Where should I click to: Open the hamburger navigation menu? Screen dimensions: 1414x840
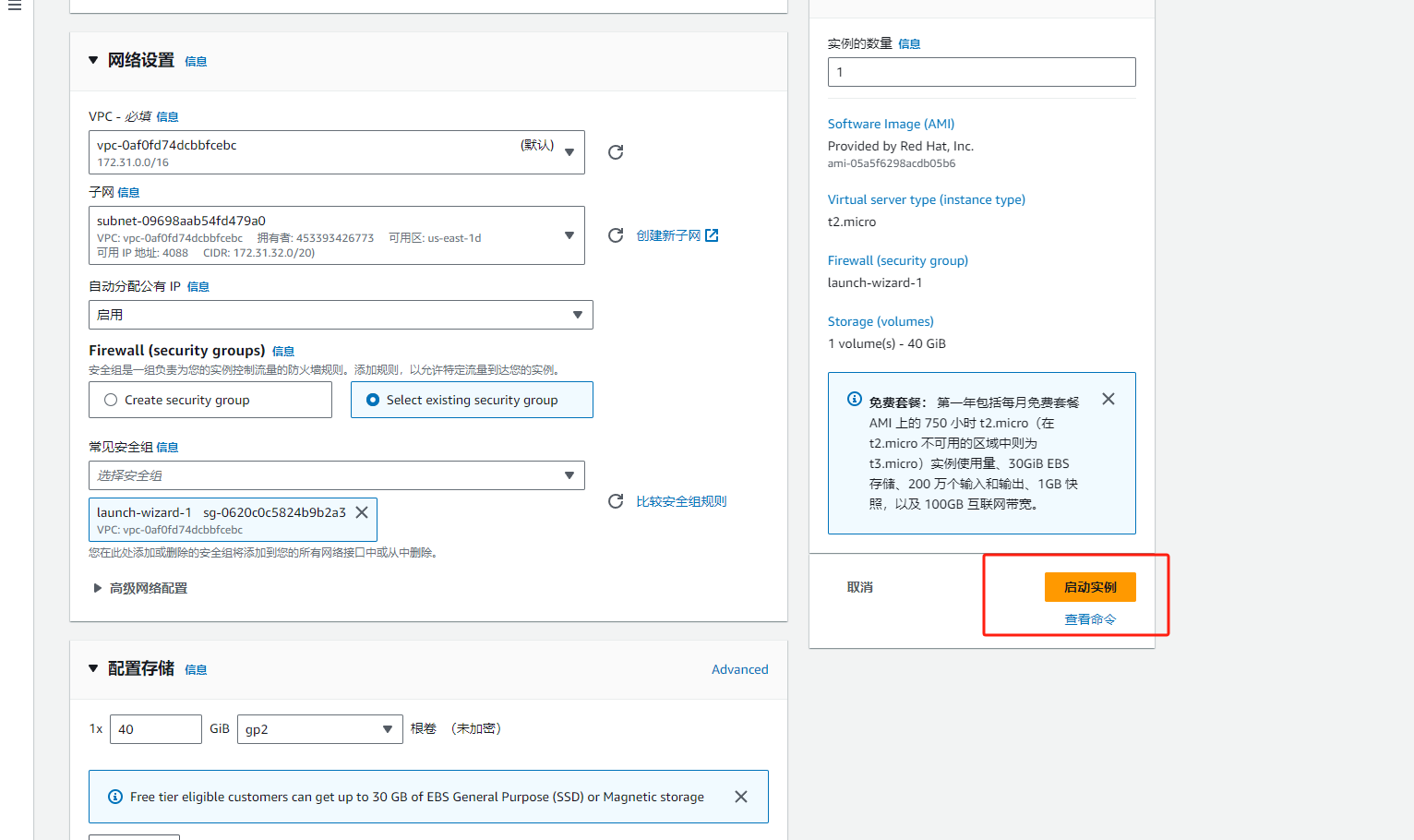point(15,6)
